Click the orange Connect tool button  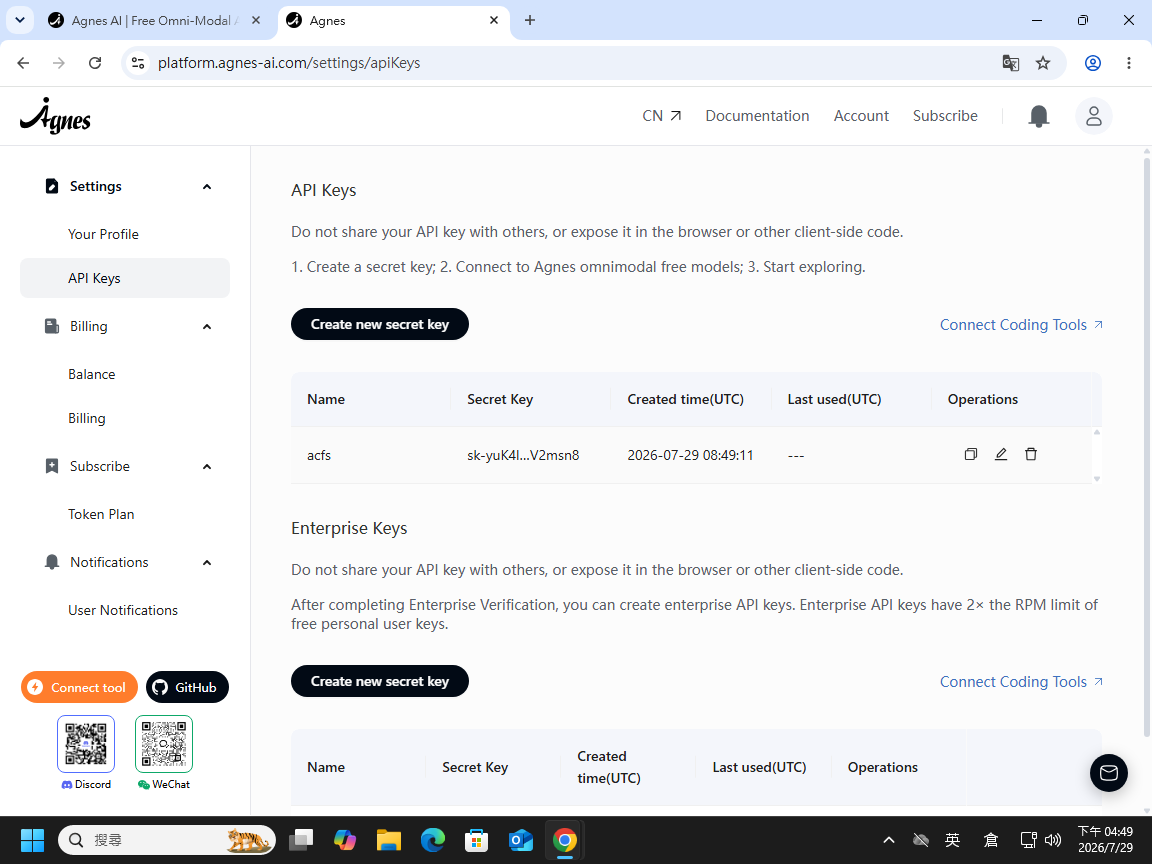(79, 687)
